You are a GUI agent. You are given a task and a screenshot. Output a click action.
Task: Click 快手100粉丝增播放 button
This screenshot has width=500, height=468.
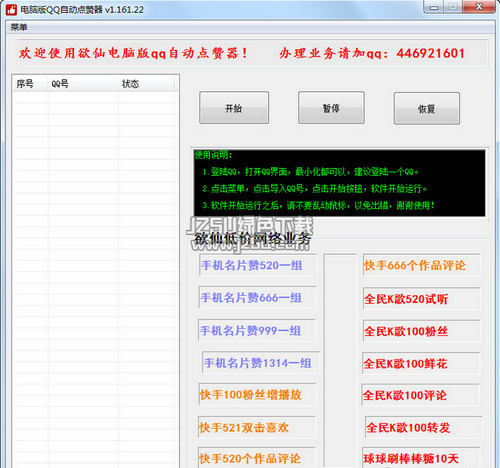click(x=257, y=394)
